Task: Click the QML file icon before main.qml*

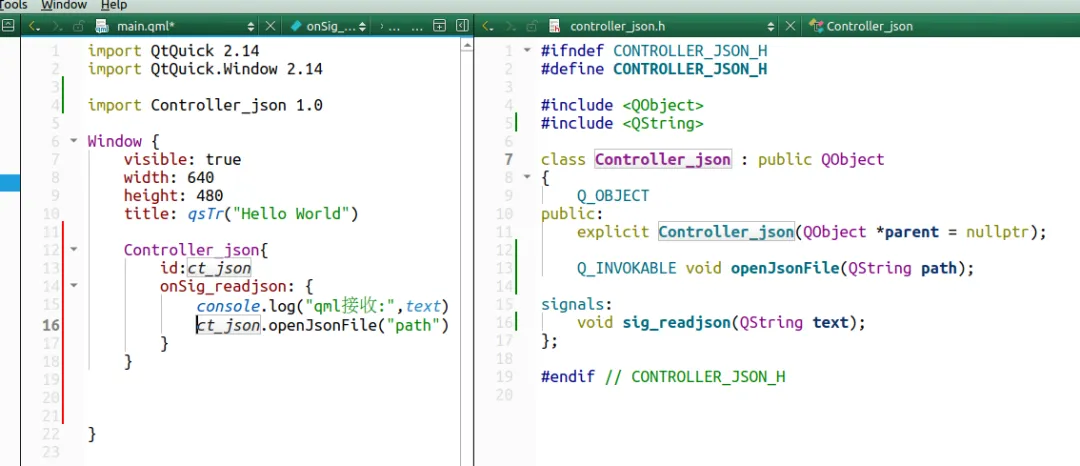Action: (102, 26)
